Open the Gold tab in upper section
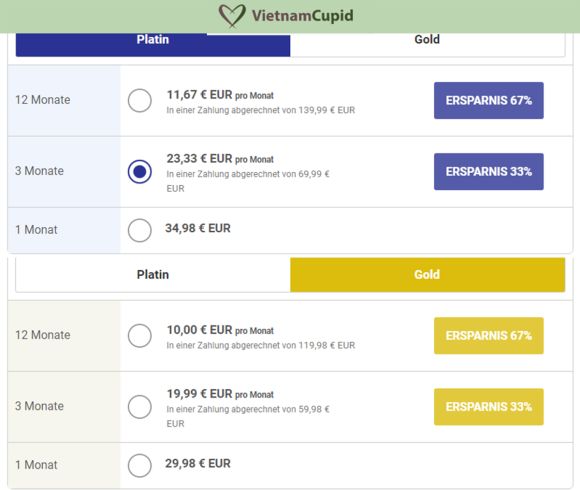Image resolution: width=580 pixels, height=490 pixels. click(x=428, y=44)
